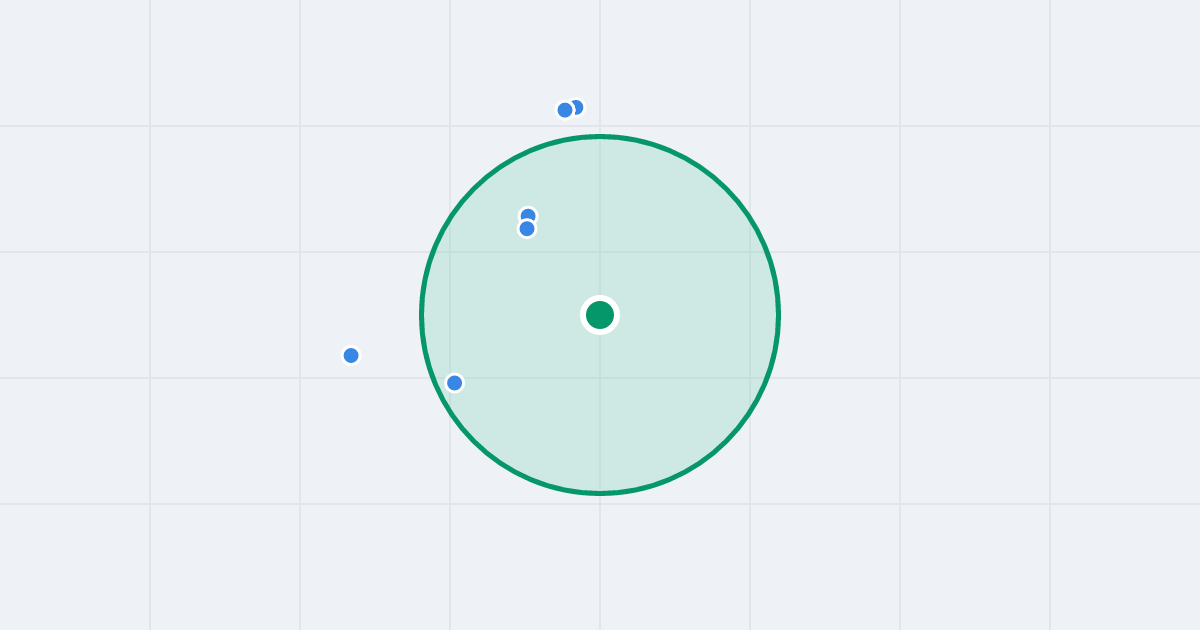Select the blue dot sitting on the circle's lower-left edge
The width and height of the screenshot is (1200, 630).
pyautogui.click(x=454, y=383)
